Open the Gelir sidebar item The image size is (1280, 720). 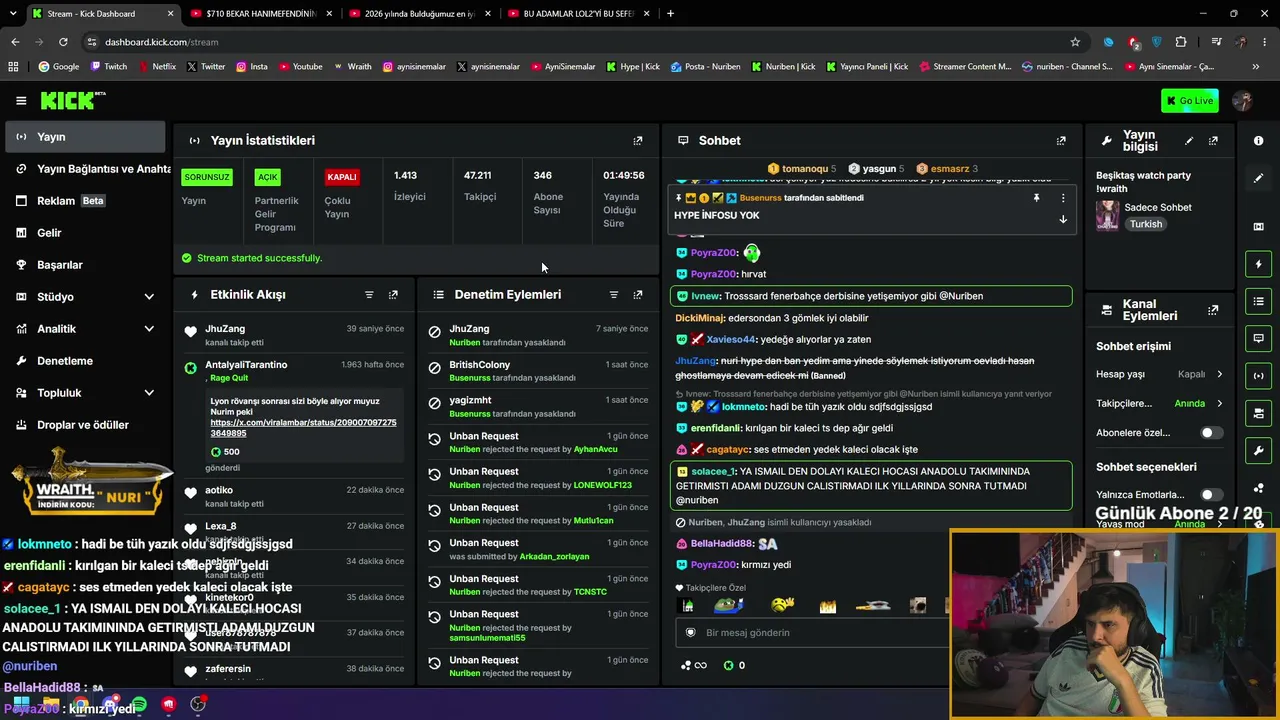[84, 233]
